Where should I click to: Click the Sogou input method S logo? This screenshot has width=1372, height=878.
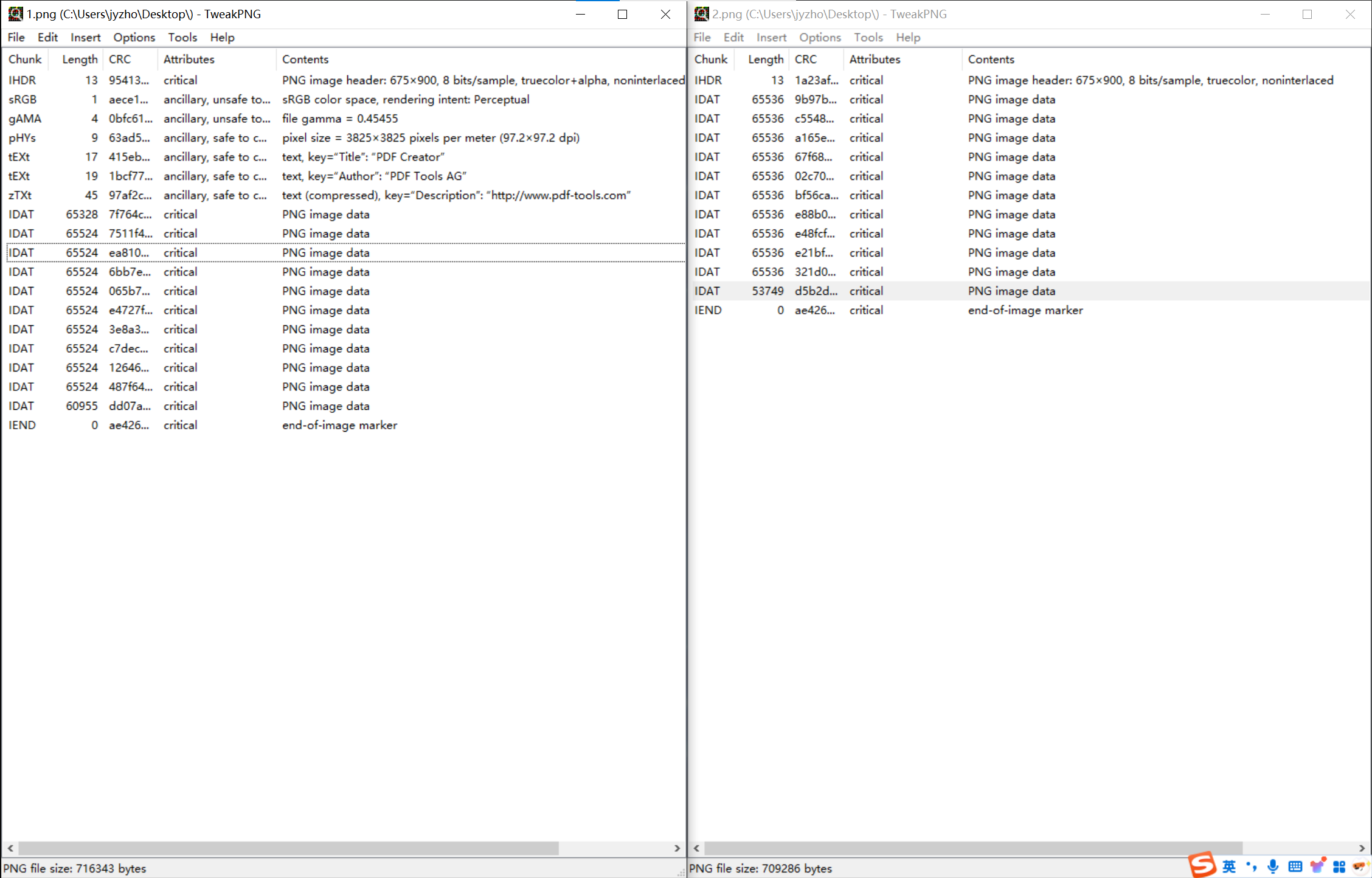[1202, 865]
